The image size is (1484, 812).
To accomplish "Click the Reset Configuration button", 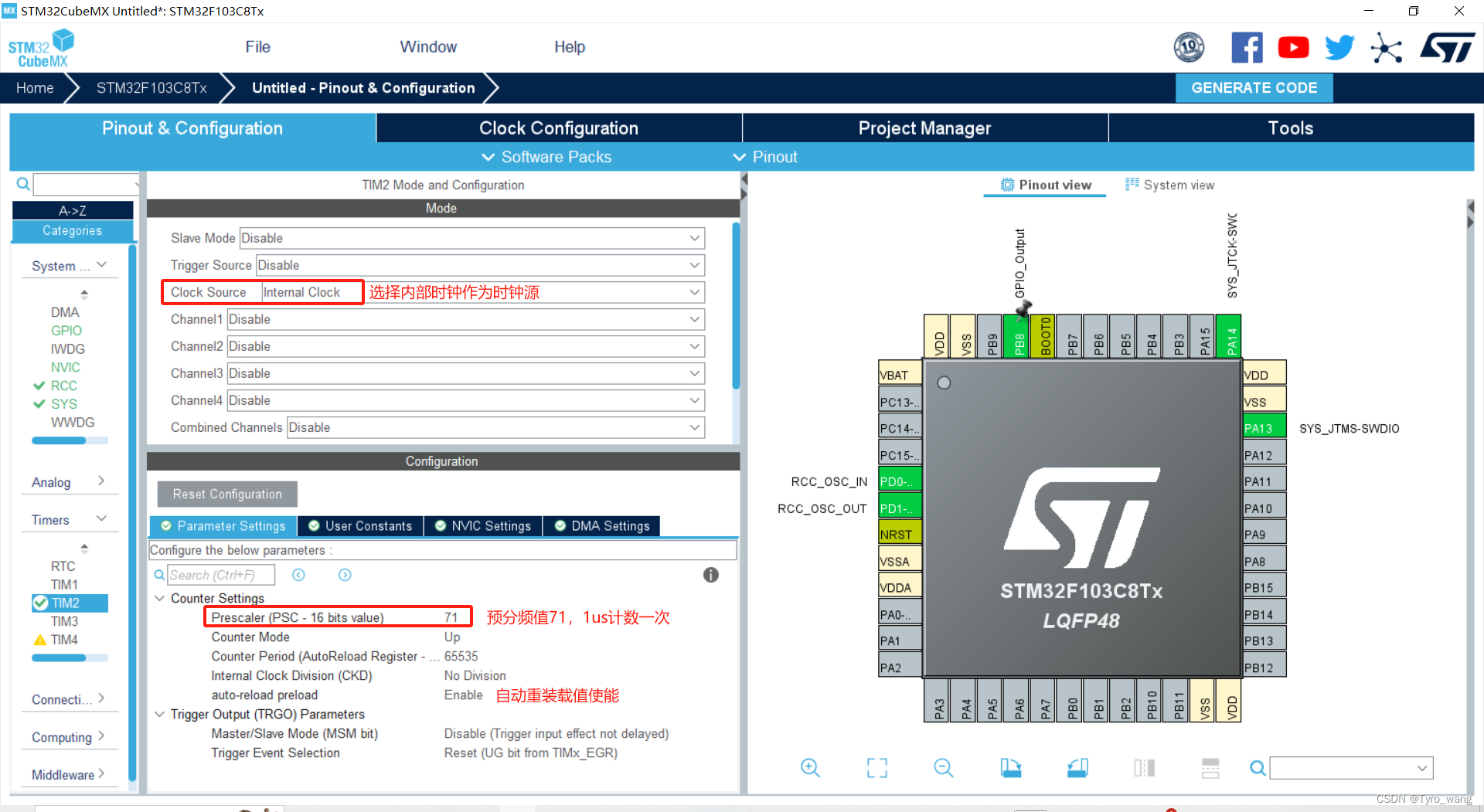I will pos(227,494).
